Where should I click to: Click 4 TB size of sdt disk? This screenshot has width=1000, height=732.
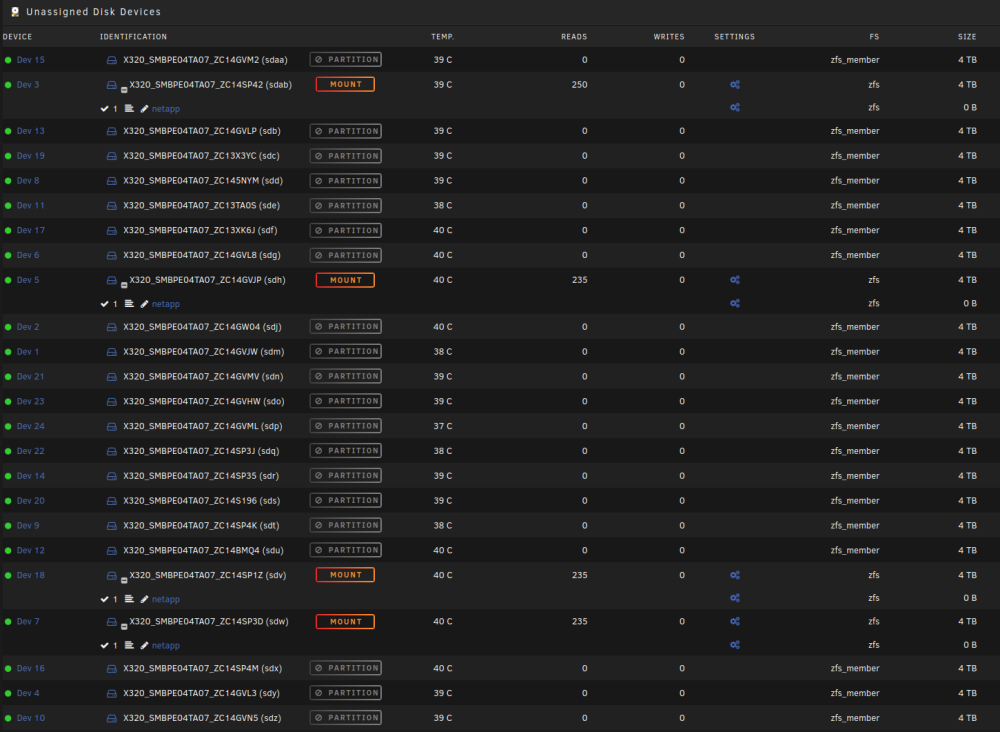967,526
